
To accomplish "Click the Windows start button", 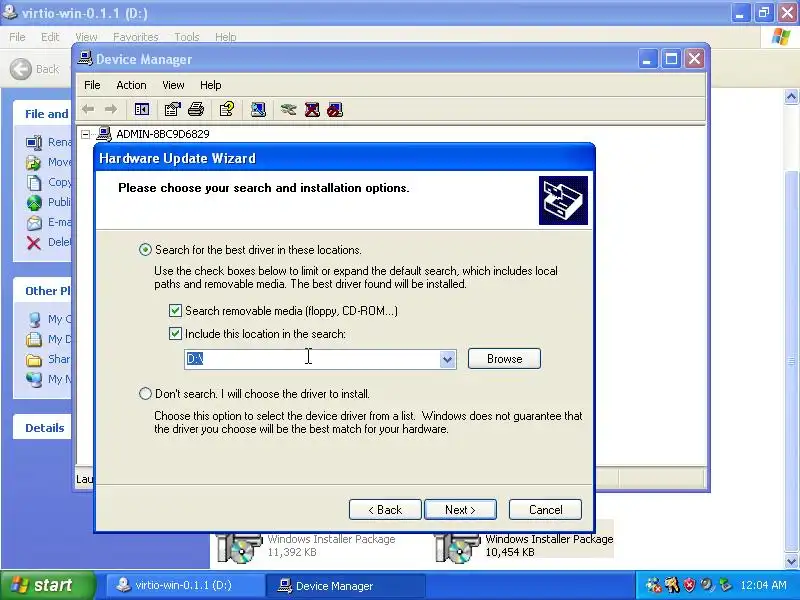I will tap(47, 585).
